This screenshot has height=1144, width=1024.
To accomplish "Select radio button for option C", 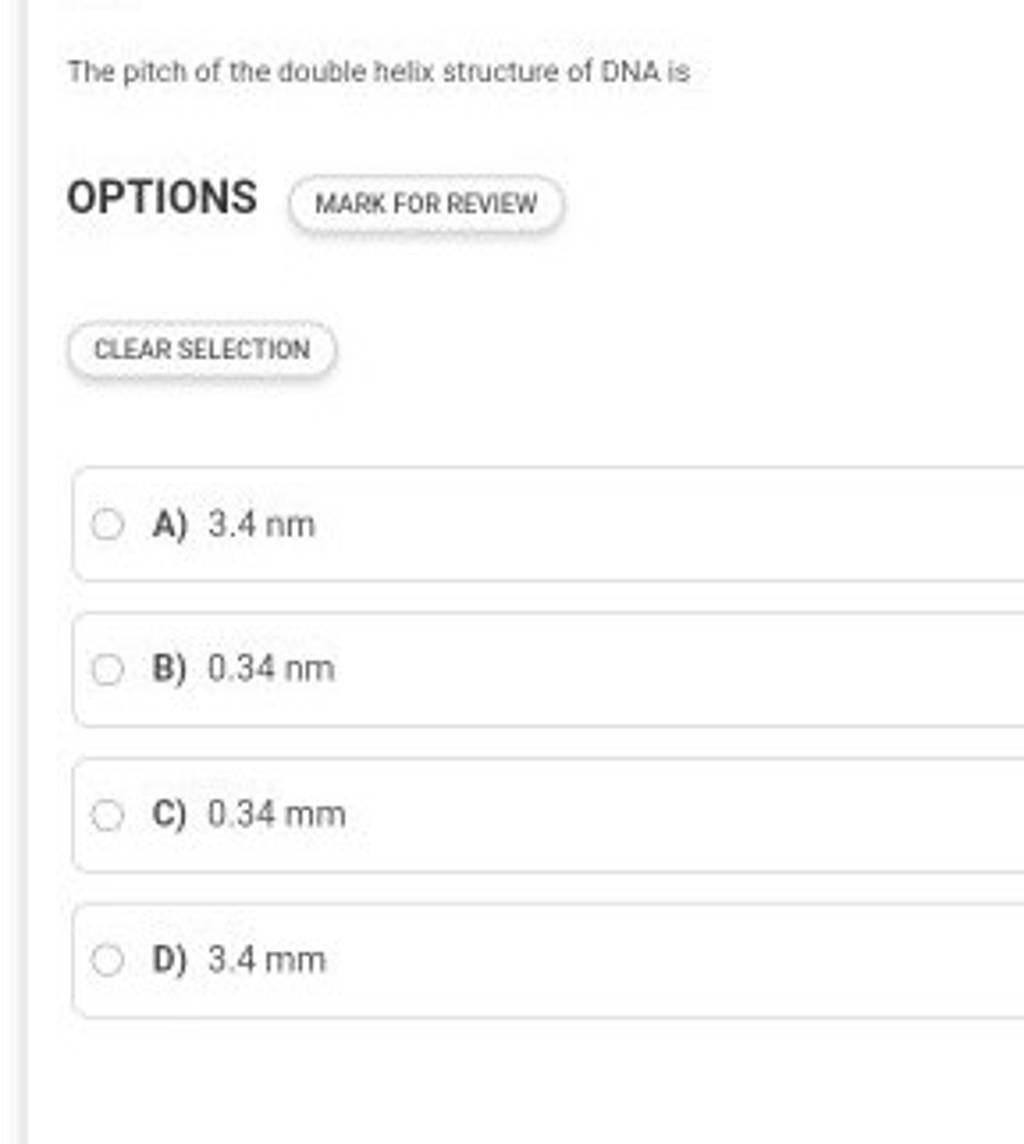I will 107,814.
